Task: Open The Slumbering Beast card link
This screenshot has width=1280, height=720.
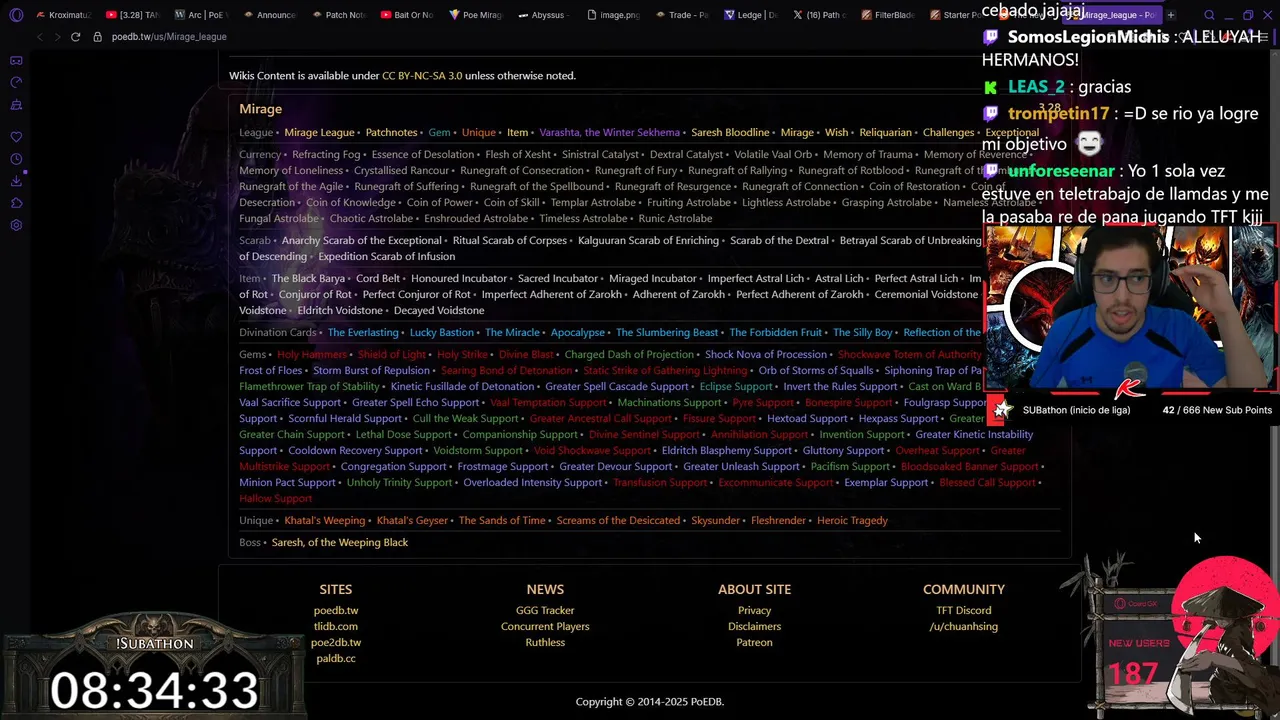Action: click(x=667, y=333)
